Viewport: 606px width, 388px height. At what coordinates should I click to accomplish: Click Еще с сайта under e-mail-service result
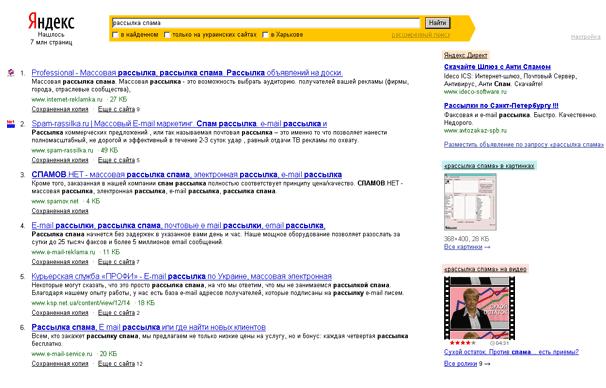[x=116, y=364]
